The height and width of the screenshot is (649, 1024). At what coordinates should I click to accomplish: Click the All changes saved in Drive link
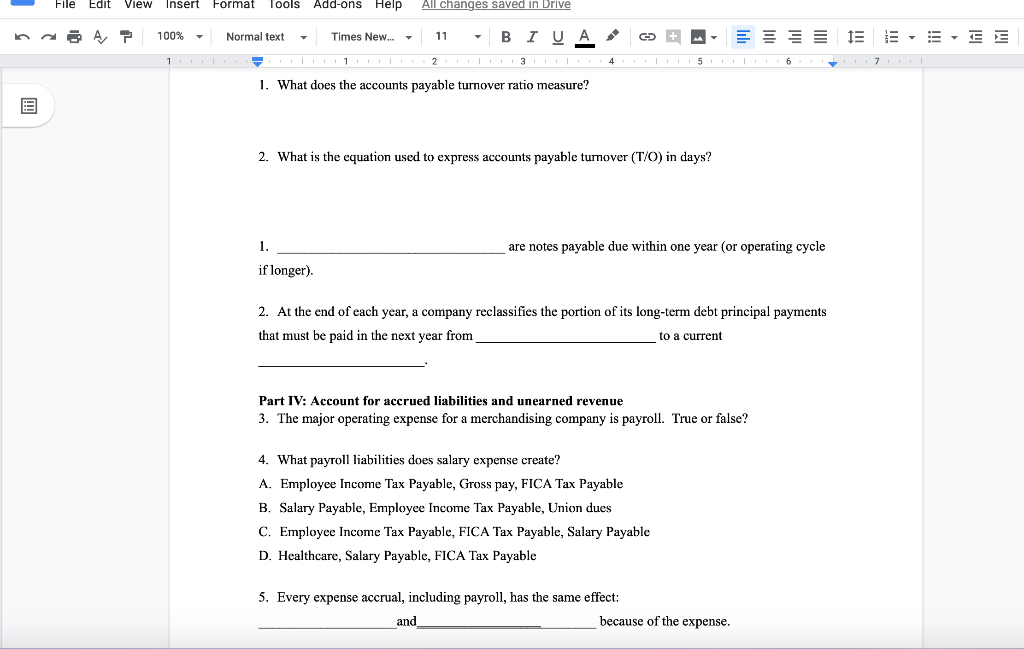494,5
